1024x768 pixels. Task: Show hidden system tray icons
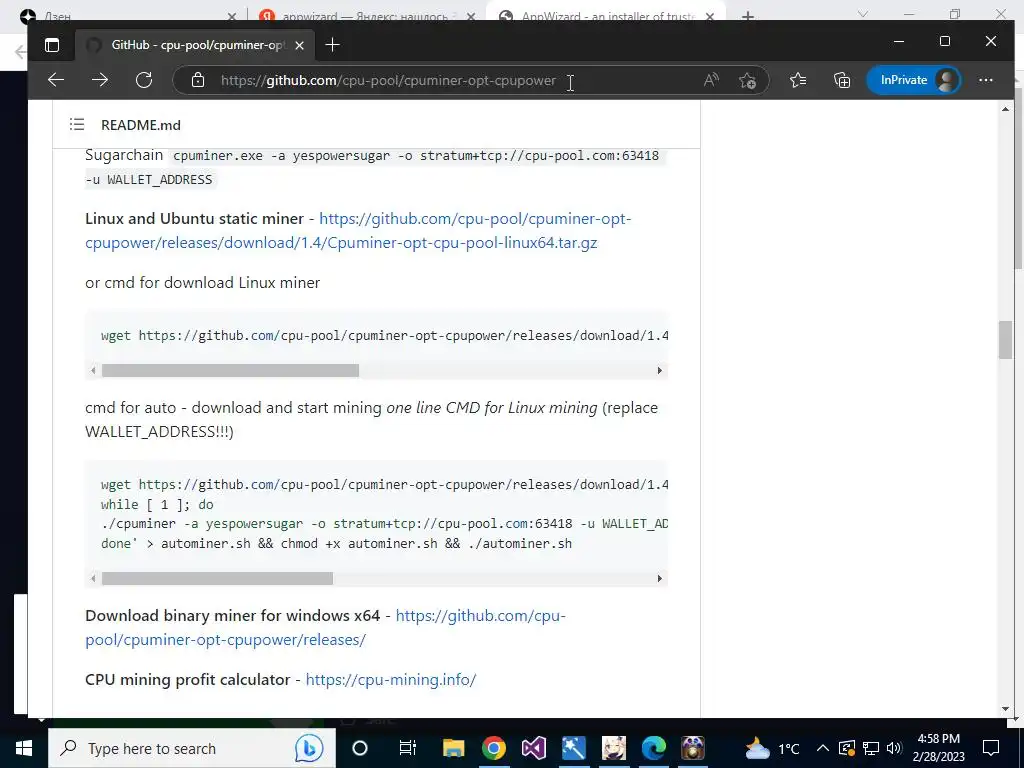coord(823,748)
